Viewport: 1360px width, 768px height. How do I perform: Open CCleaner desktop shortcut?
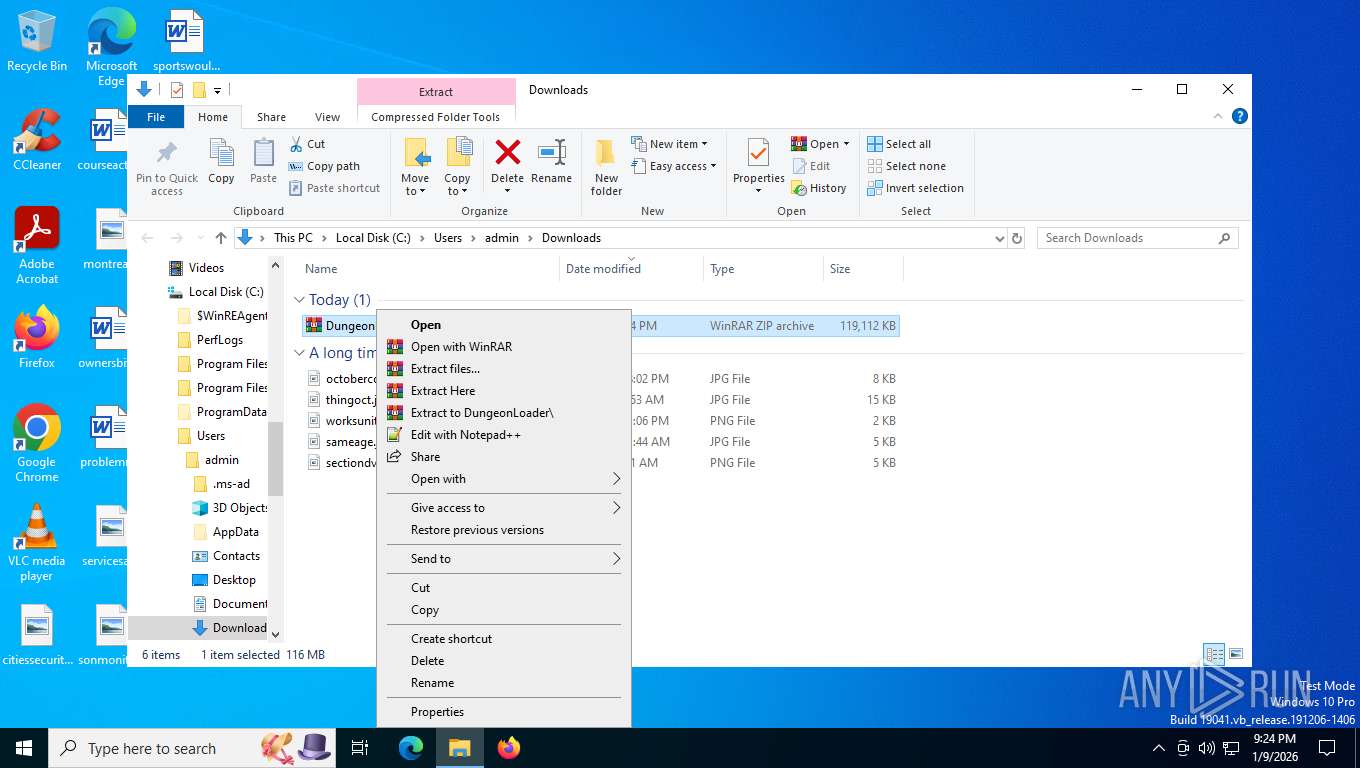click(37, 141)
